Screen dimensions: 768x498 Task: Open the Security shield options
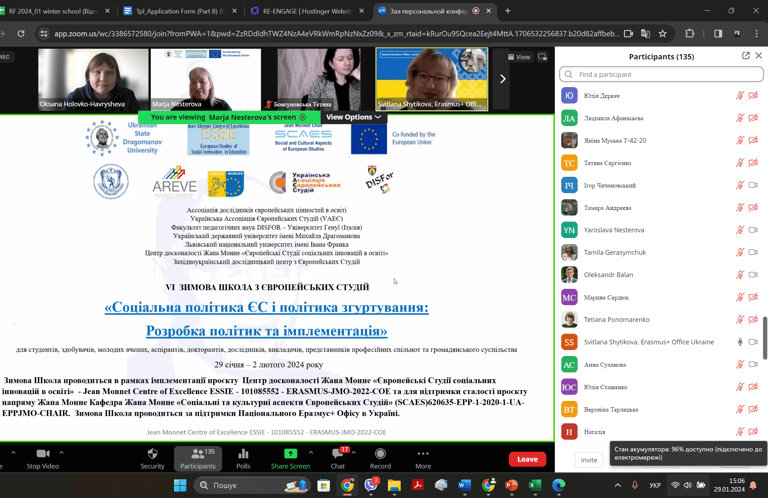click(x=152, y=459)
